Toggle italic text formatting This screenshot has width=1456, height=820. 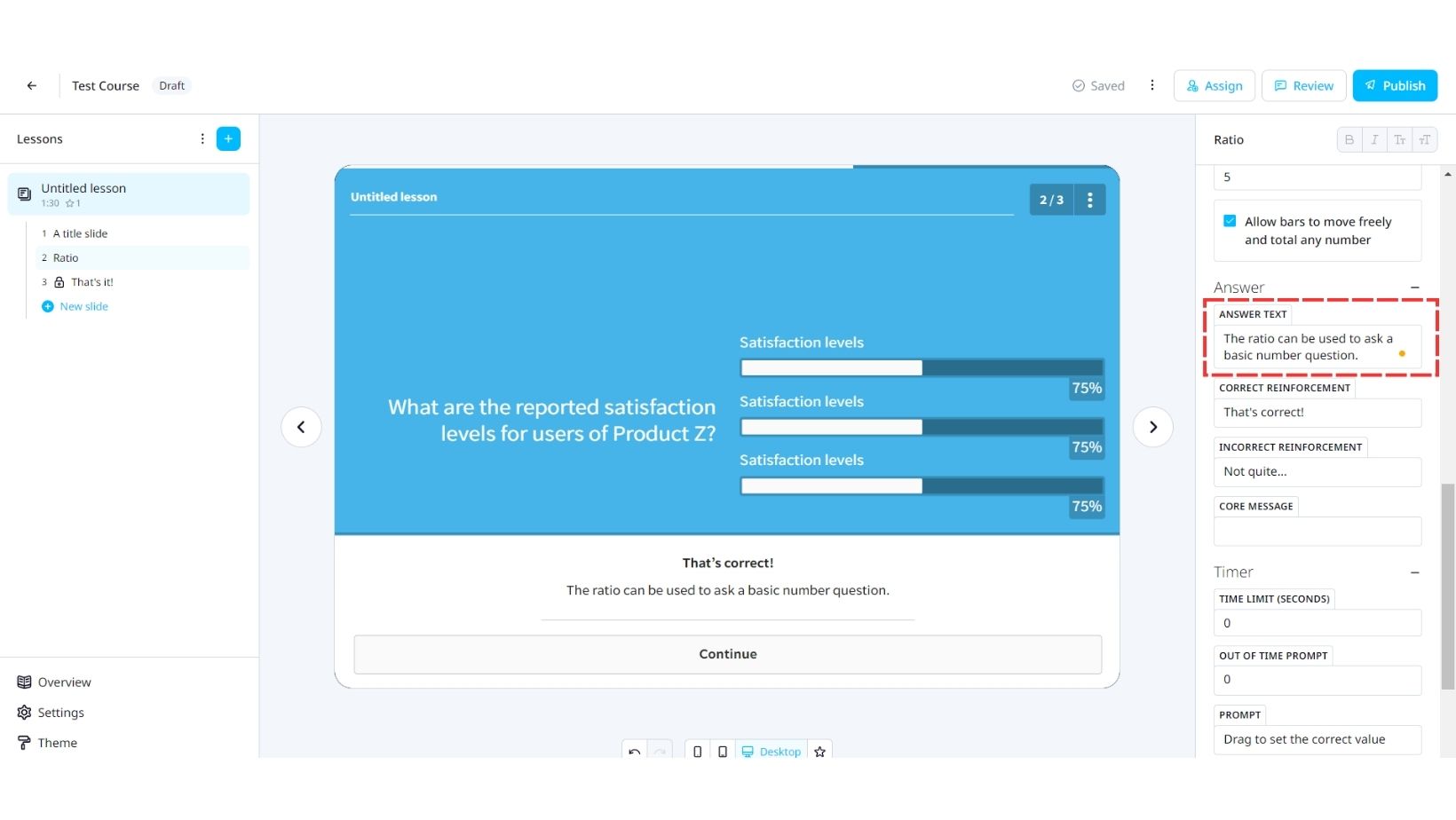[1373, 139]
